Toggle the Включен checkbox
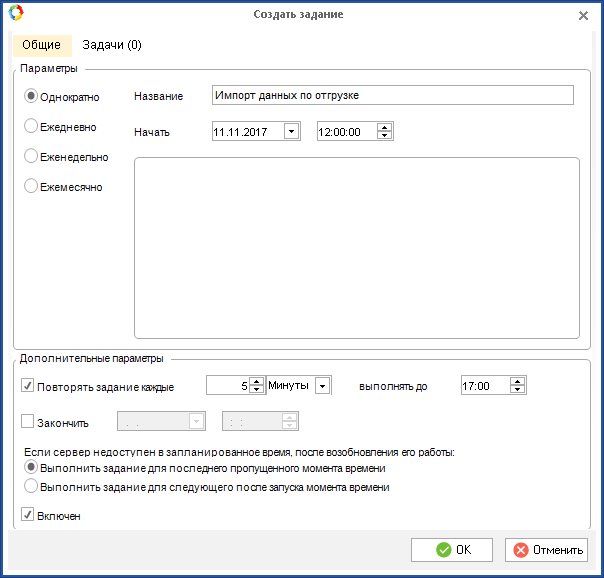 click(28, 516)
